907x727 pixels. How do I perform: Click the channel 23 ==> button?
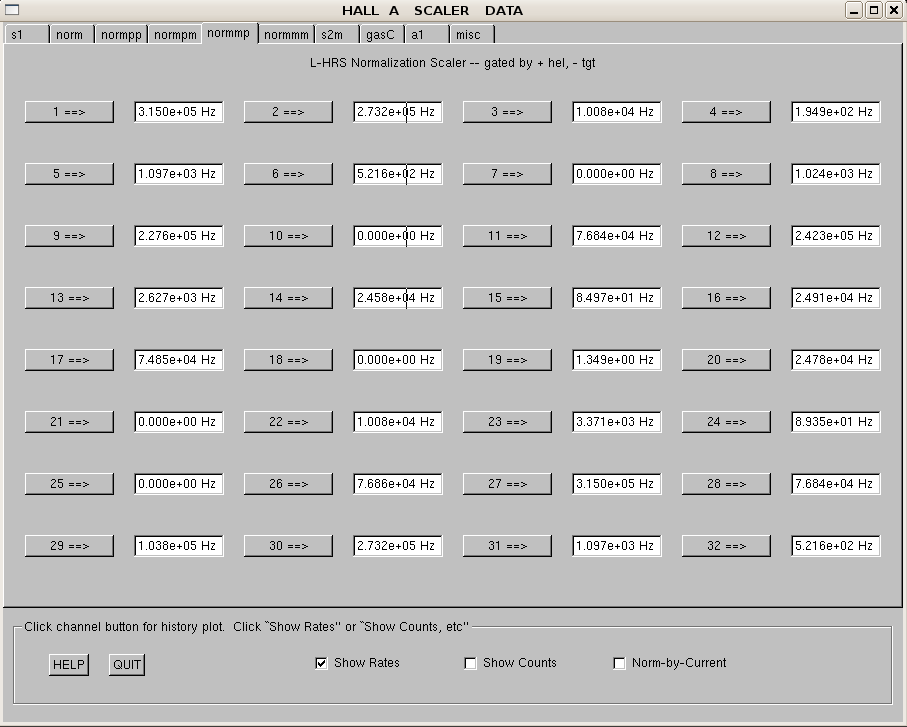507,422
